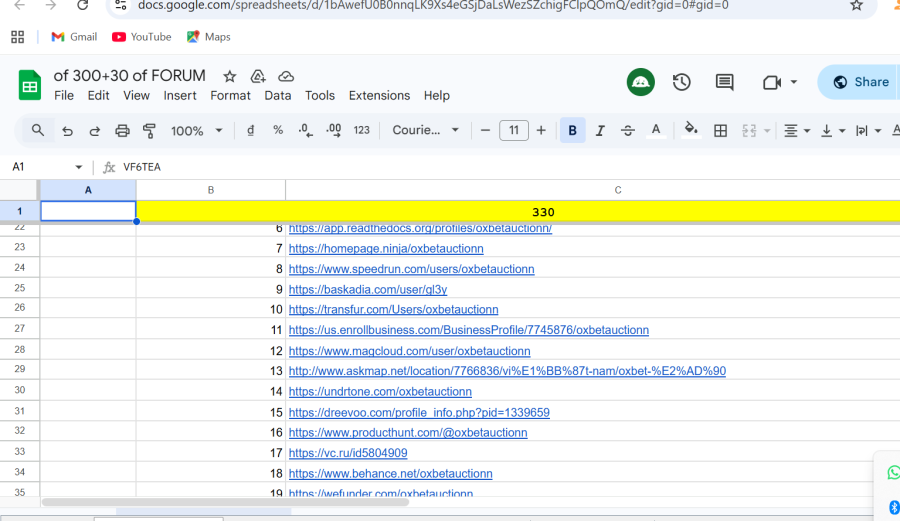
Task: Open version history clock icon
Action: tap(681, 82)
